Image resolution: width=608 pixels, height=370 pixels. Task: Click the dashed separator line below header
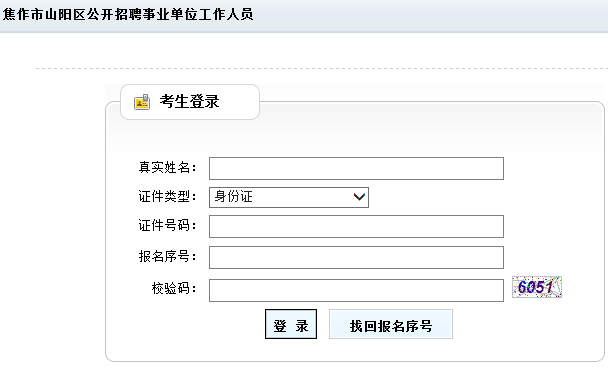point(322,68)
